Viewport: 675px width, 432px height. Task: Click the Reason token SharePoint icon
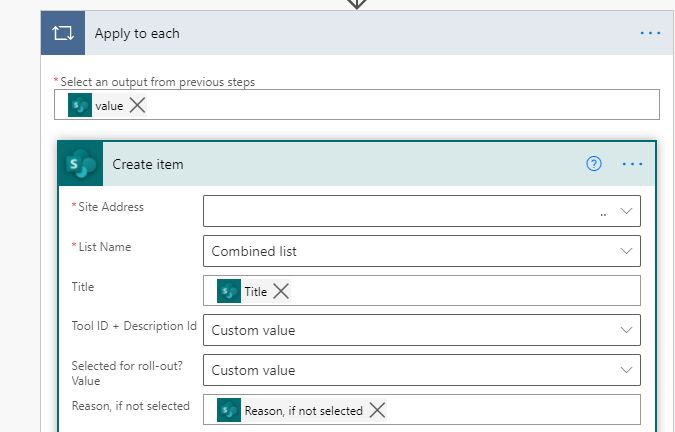coord(229,410)
